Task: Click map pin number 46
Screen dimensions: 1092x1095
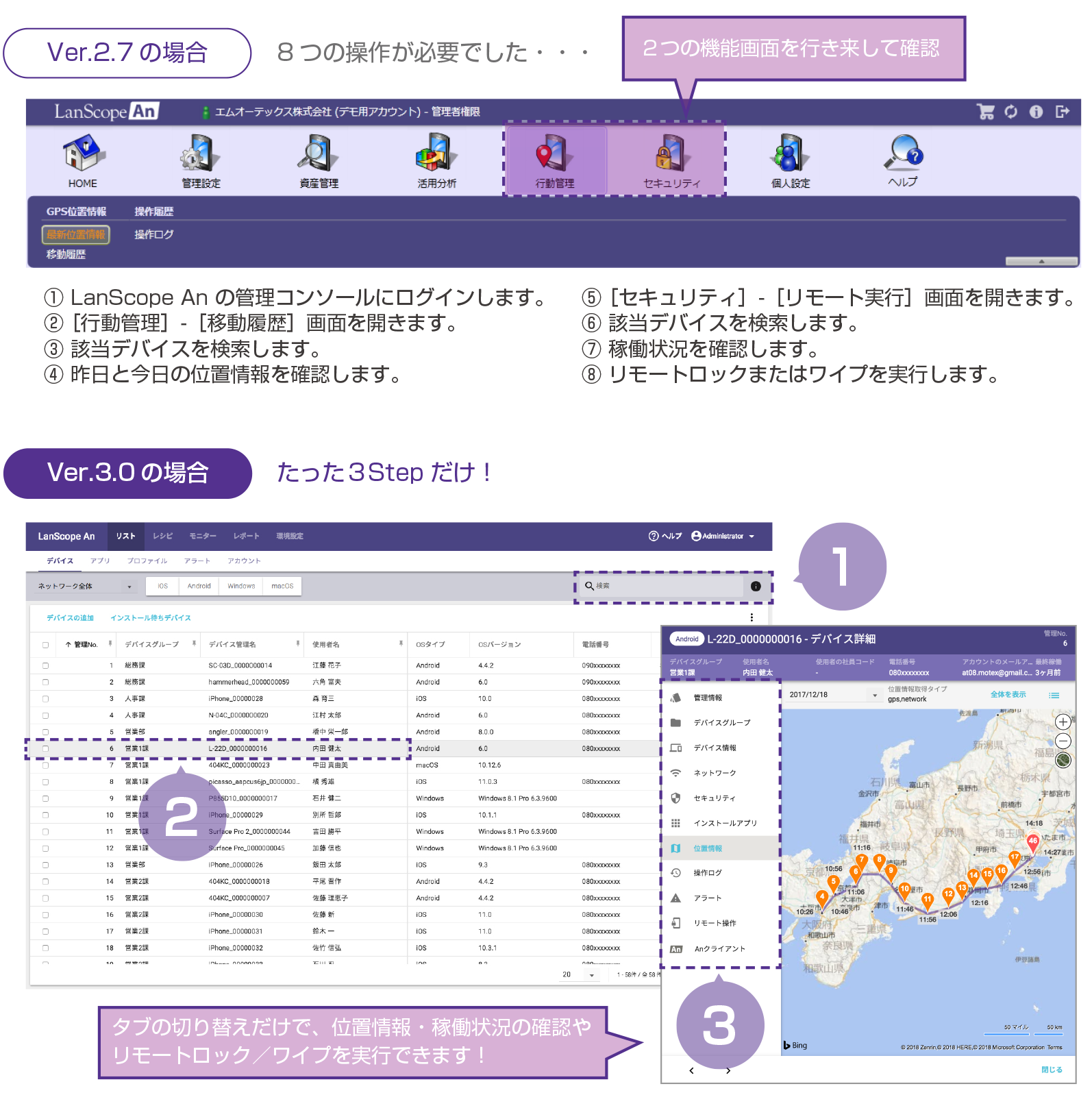Action: click(1032, 842)
